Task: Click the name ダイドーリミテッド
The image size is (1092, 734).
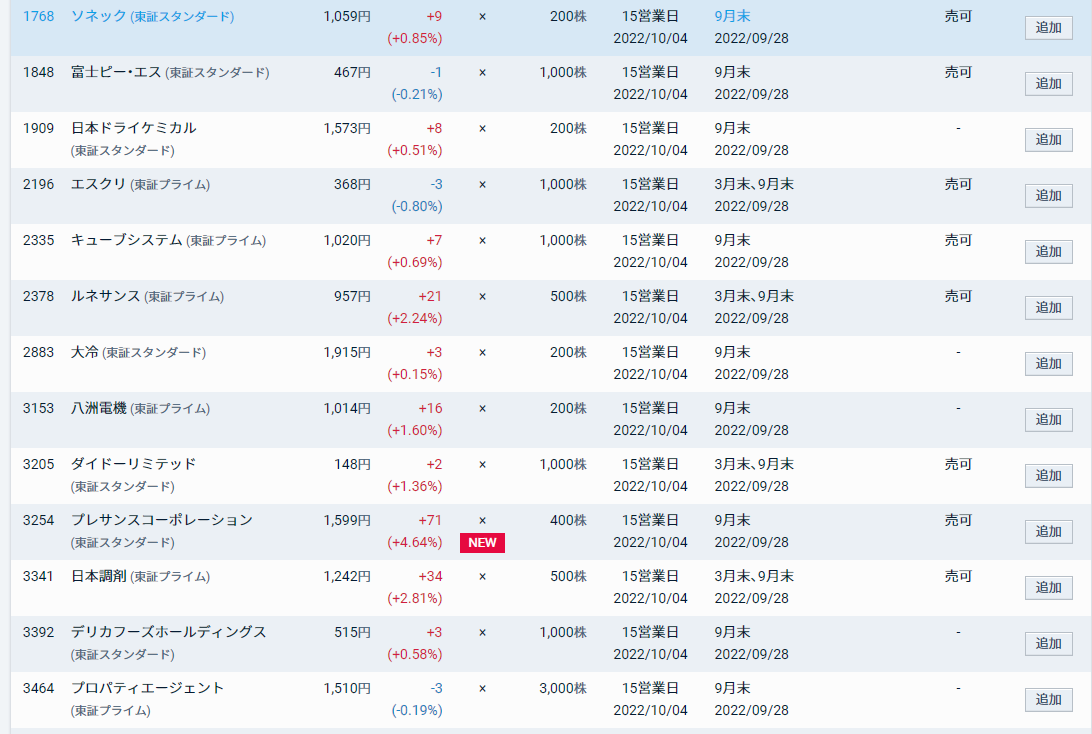Action: 134,464
